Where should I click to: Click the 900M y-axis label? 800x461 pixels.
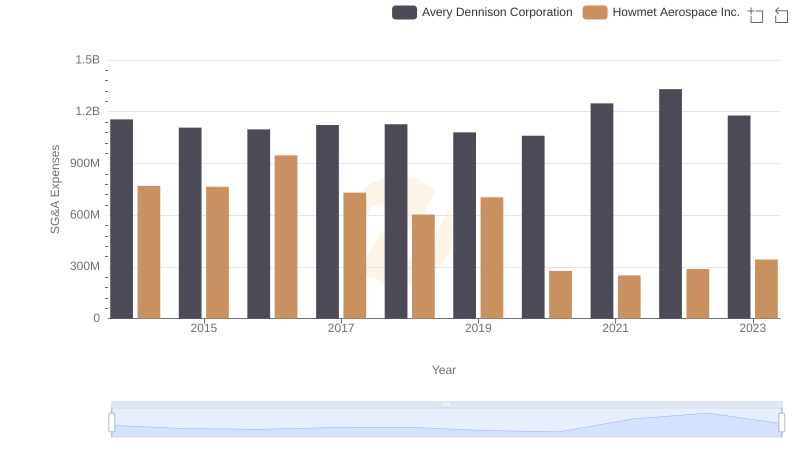tap(85, 163)
